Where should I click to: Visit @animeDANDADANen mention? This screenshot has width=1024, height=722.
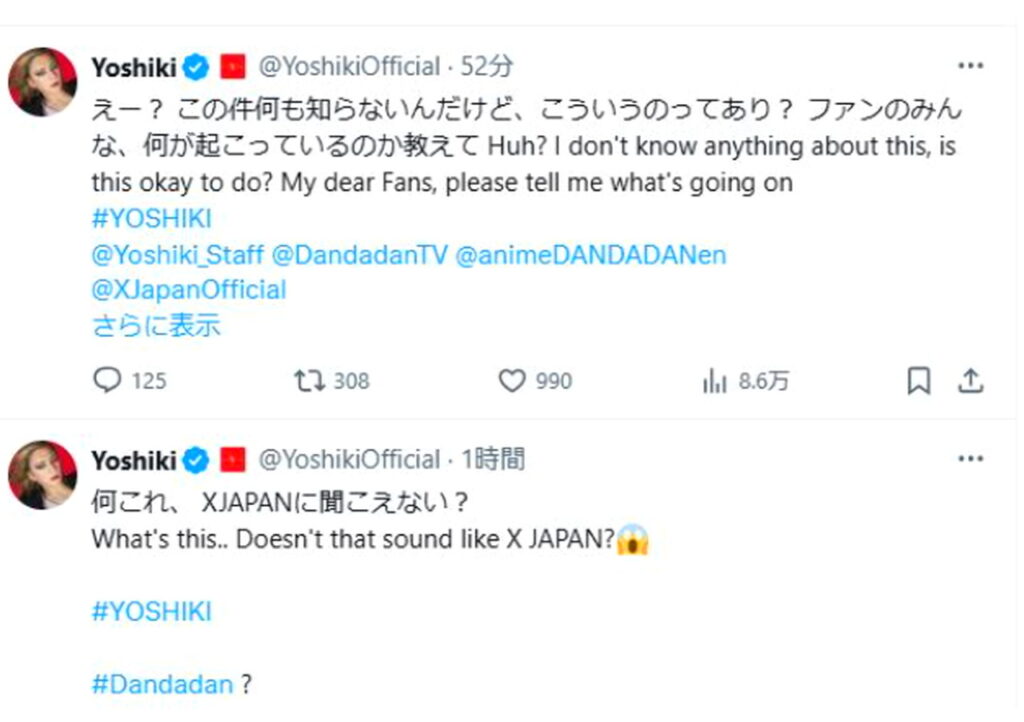(590, 255)
